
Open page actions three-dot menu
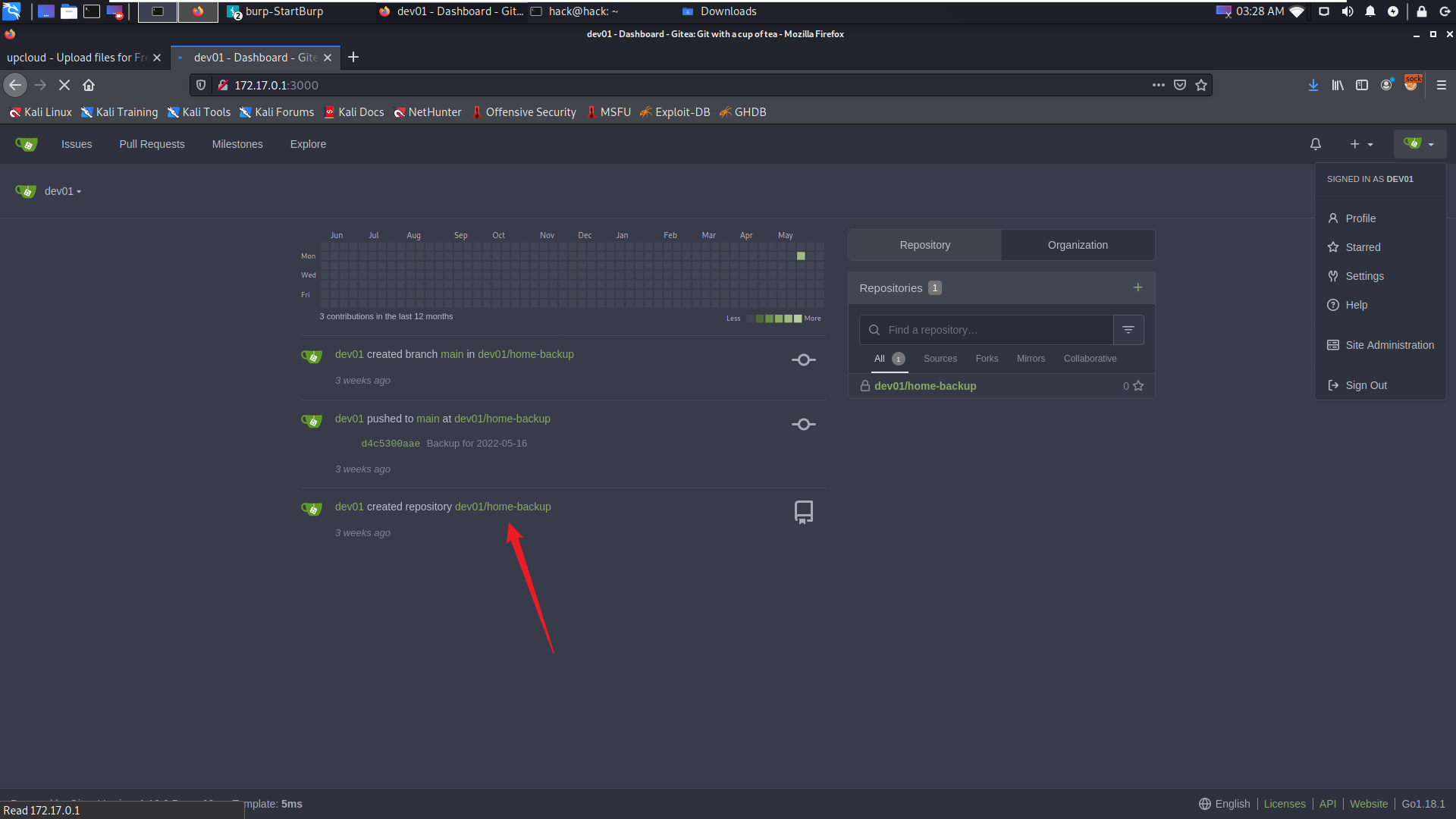(1158, 85)
